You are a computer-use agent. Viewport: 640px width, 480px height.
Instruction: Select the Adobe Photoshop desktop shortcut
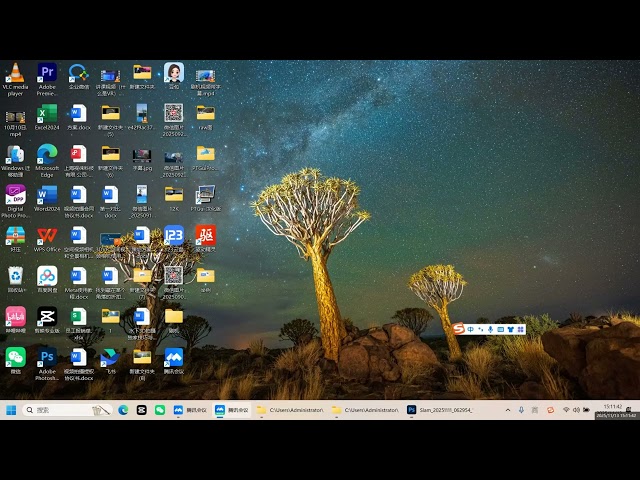click(47, 364)
